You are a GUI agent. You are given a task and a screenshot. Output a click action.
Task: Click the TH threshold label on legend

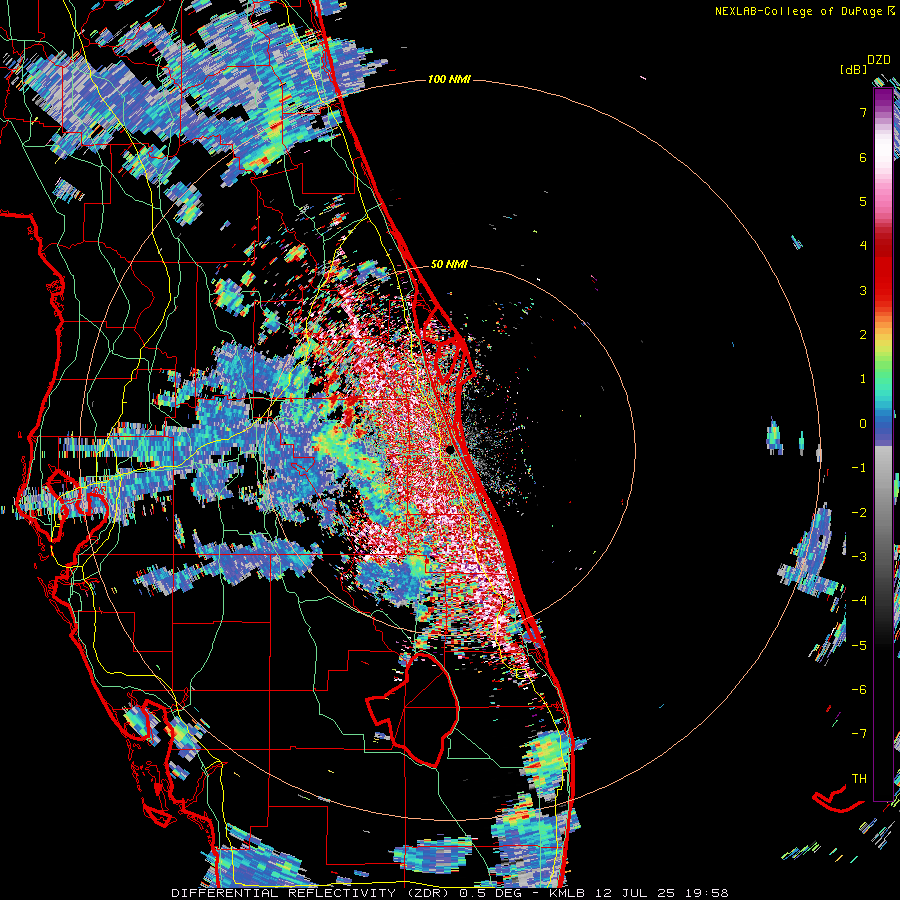[x=859, y=778]
